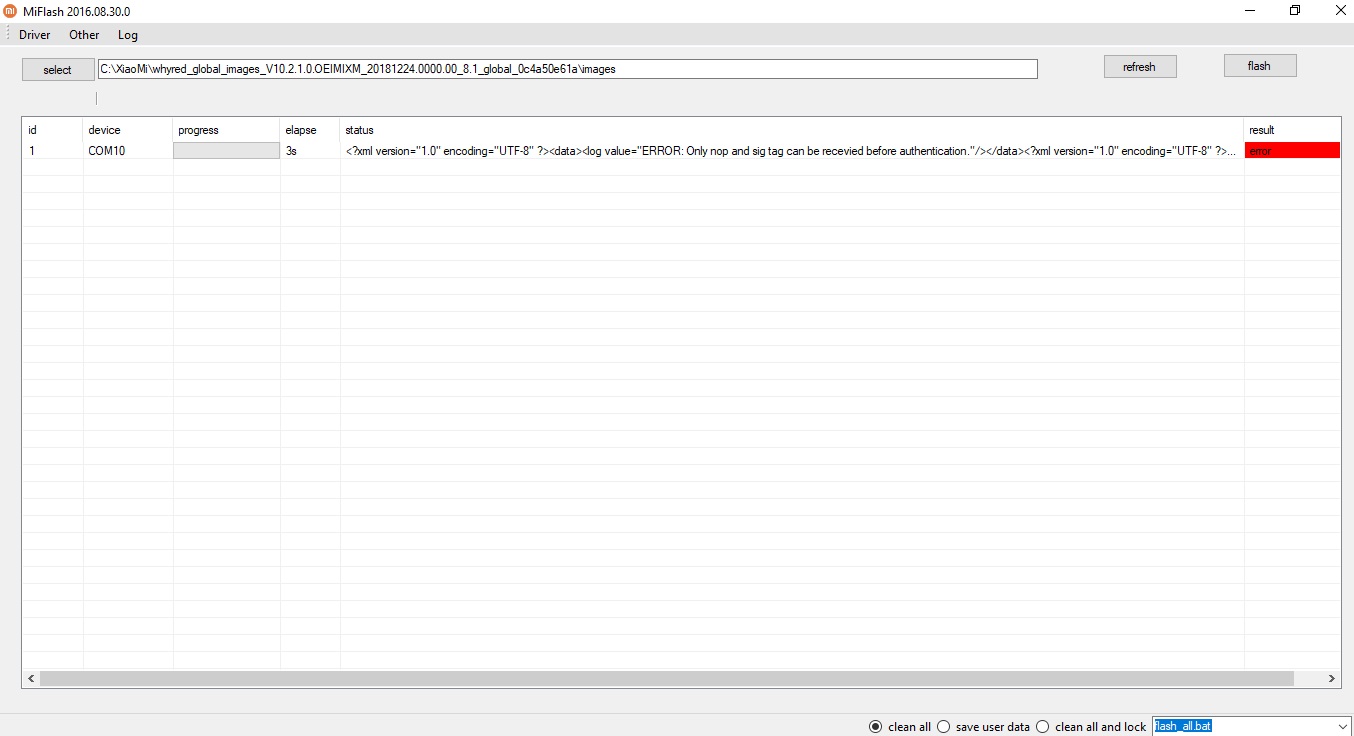Open the Other menu
The image size is (1354, 736).
84,35
